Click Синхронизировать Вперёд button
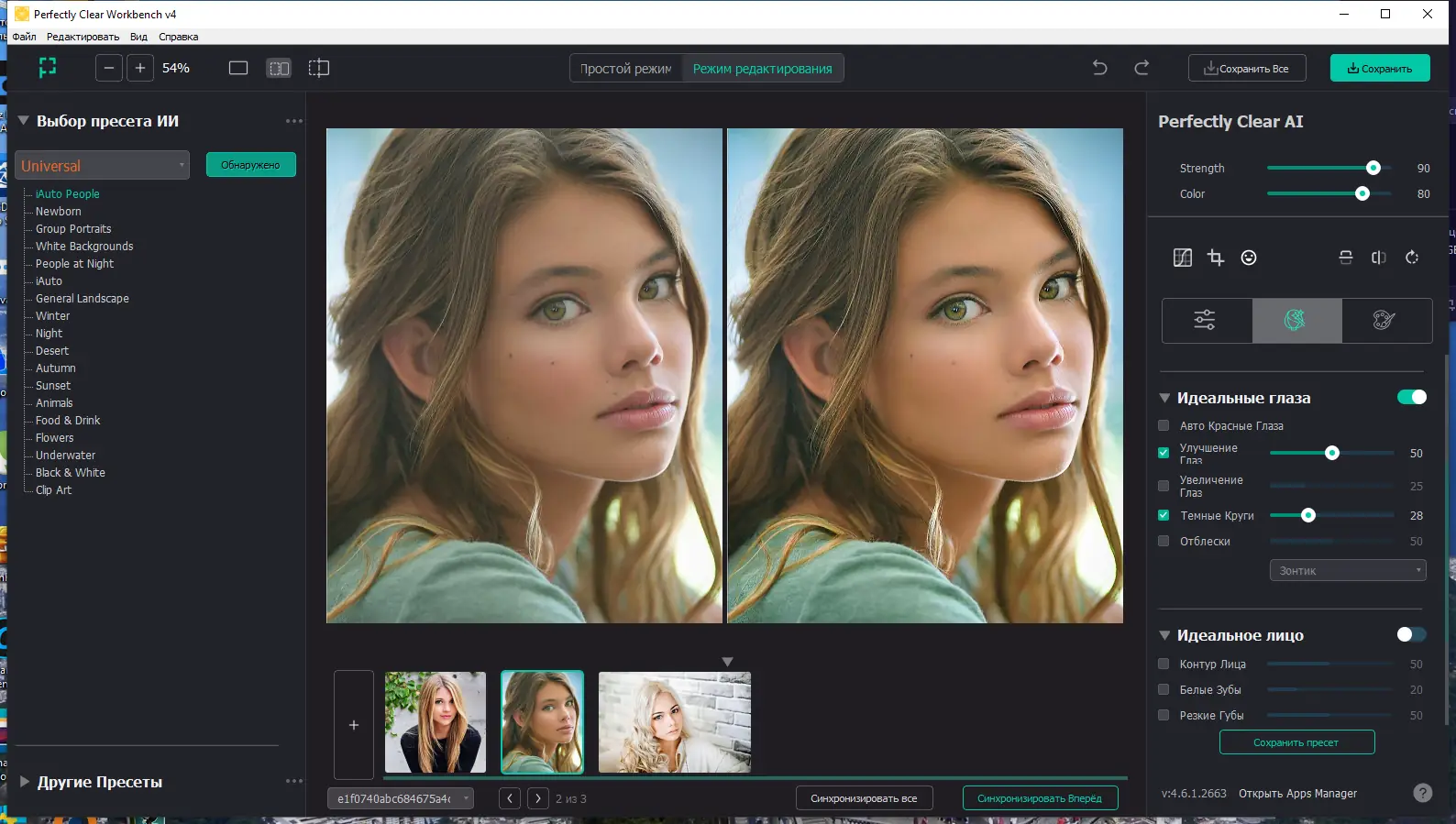The image size is (1456, 824). (x=1040, y=798)
